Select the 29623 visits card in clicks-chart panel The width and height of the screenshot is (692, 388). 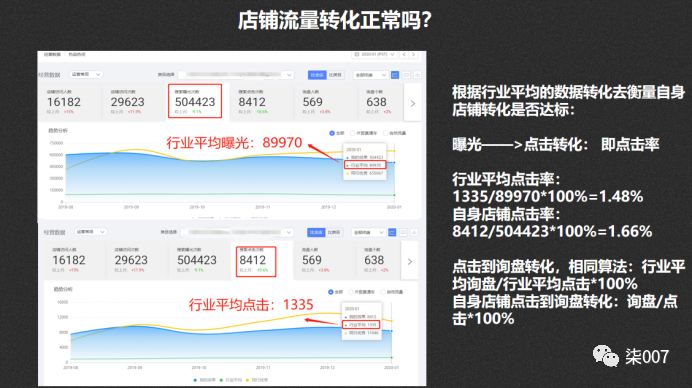click(x=137, y=260)
